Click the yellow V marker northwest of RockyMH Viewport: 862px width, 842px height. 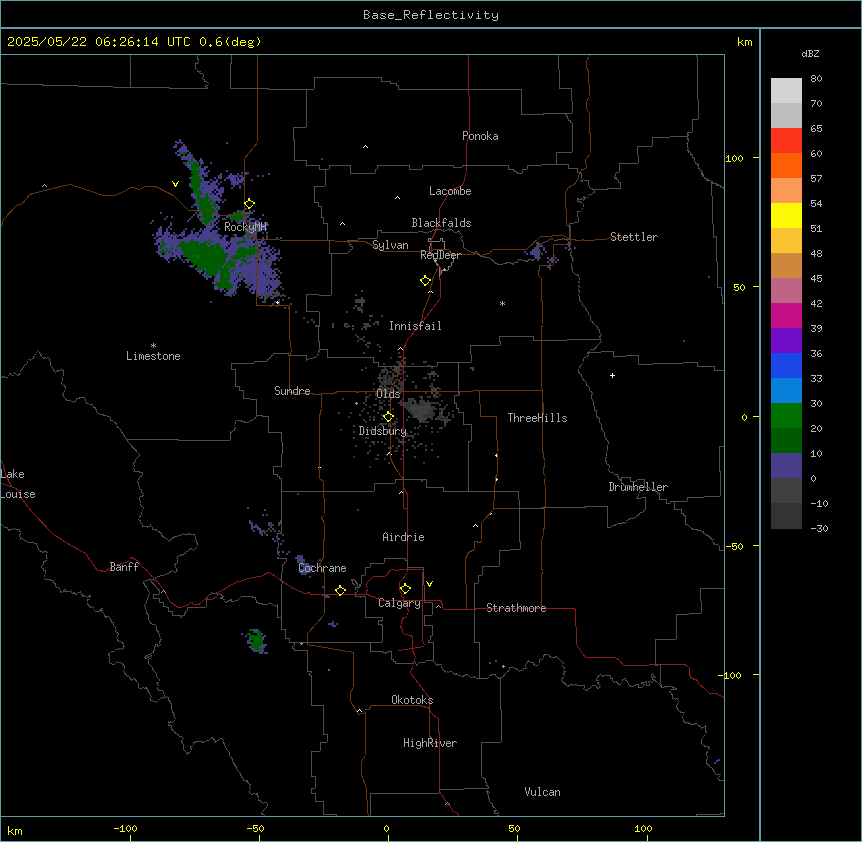click(x=175, y=184)
